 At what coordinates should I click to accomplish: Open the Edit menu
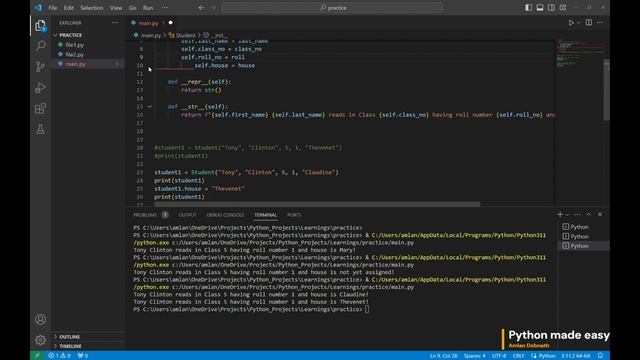click(69, 8)
